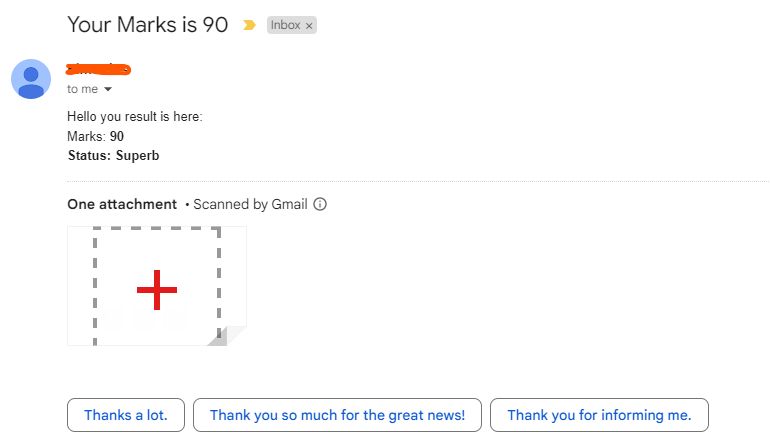Remove the Inbox label with x

309,26
